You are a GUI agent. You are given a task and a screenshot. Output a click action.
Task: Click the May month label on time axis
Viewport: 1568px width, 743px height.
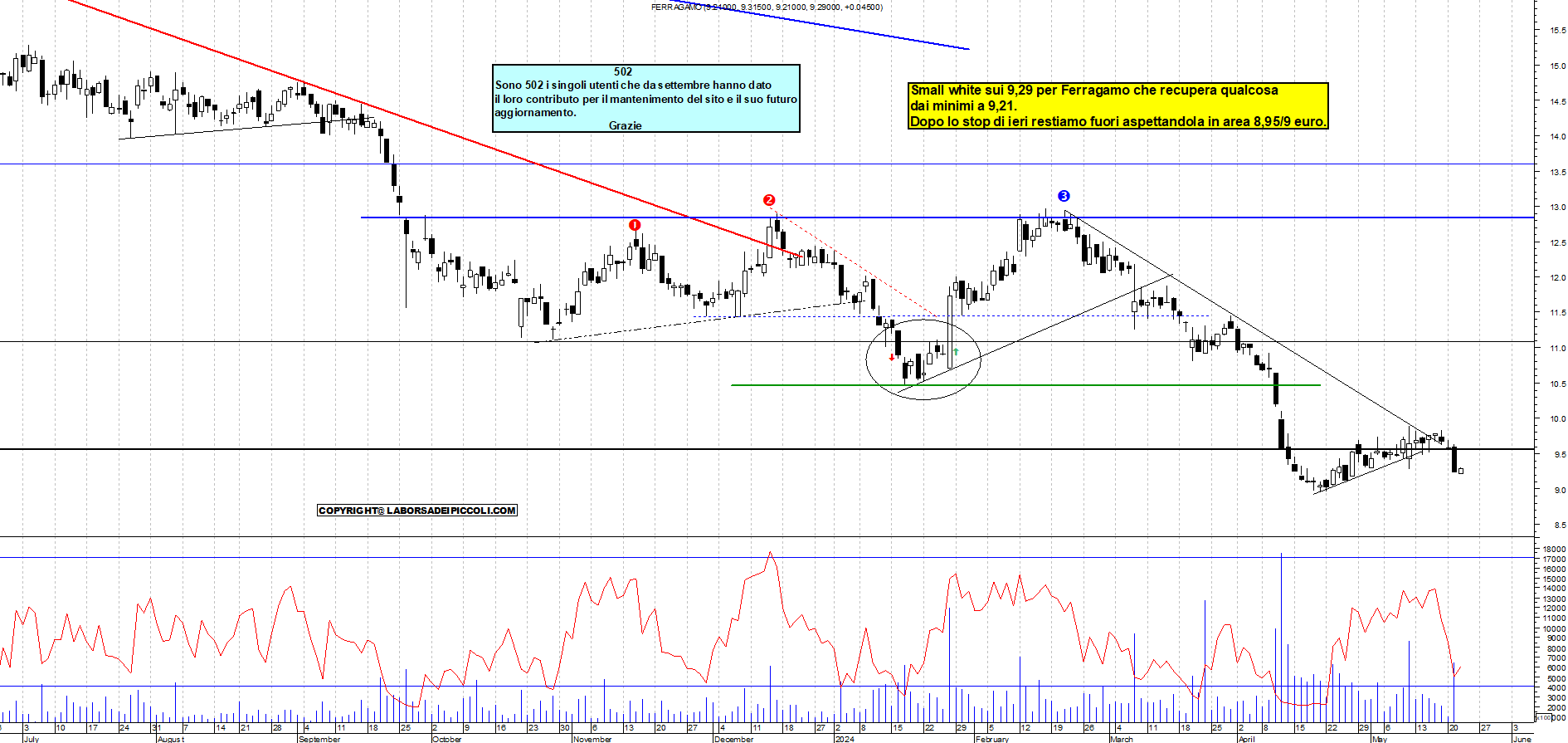pos(1380,739)
